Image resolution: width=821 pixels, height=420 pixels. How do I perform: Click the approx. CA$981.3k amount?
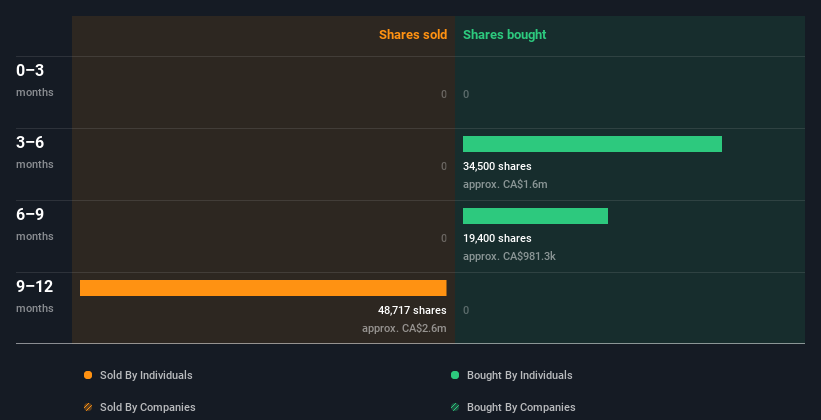(509, 256)
